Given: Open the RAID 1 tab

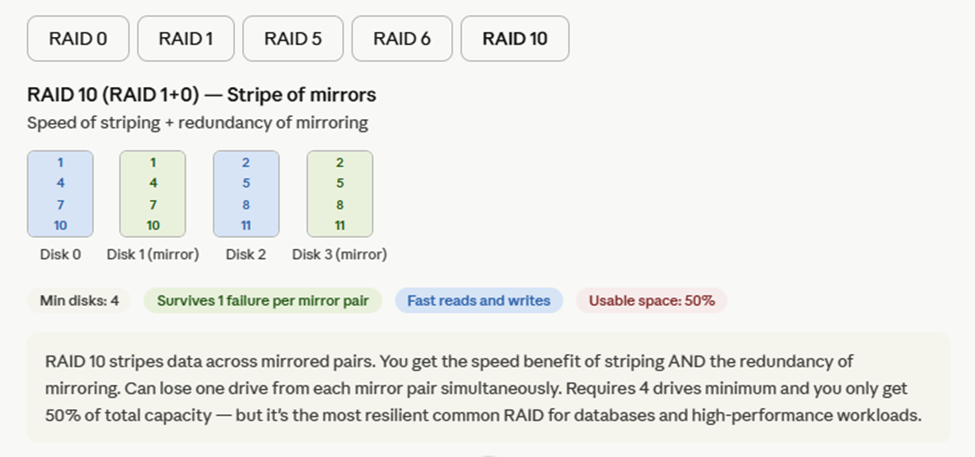Looking at the screenshot, I should [x=186, y=39].
